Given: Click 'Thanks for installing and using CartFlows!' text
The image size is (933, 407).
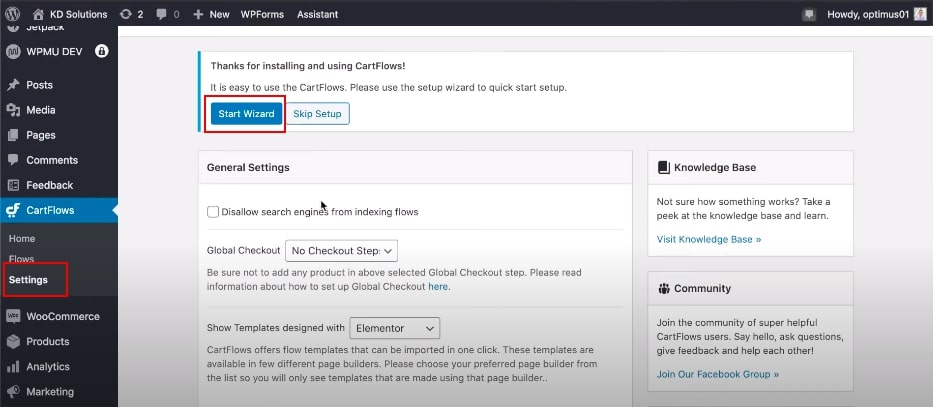Looking at the screenshot, I should [308, 66].
